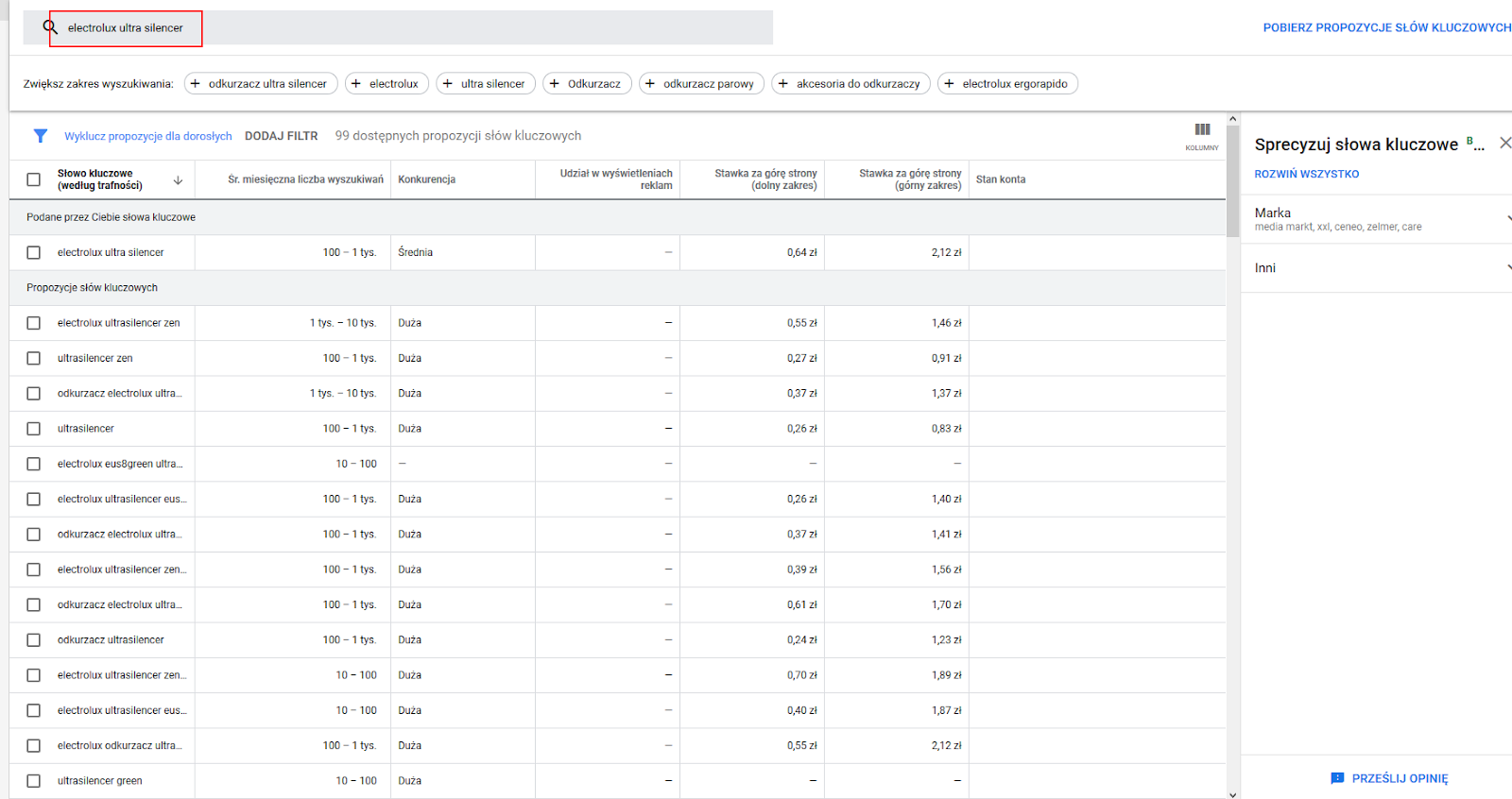Screen dimensions: 1512x799
Task: Click the 1,40 zł bid cell
Action: (947, 499)
